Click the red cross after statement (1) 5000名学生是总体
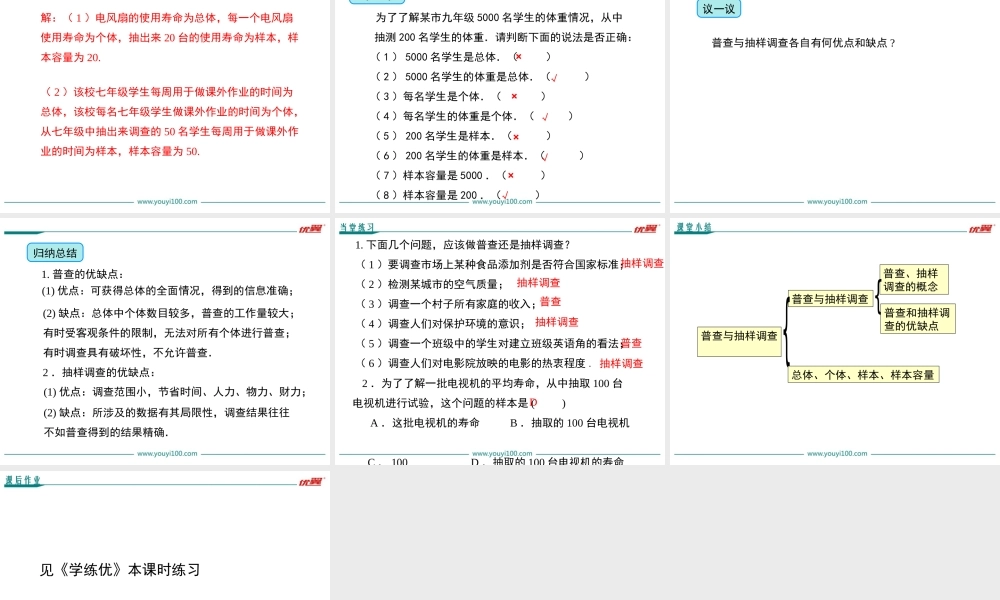Screen dimensions: 1000x600 pyautogui.click(x=518, y=57)
